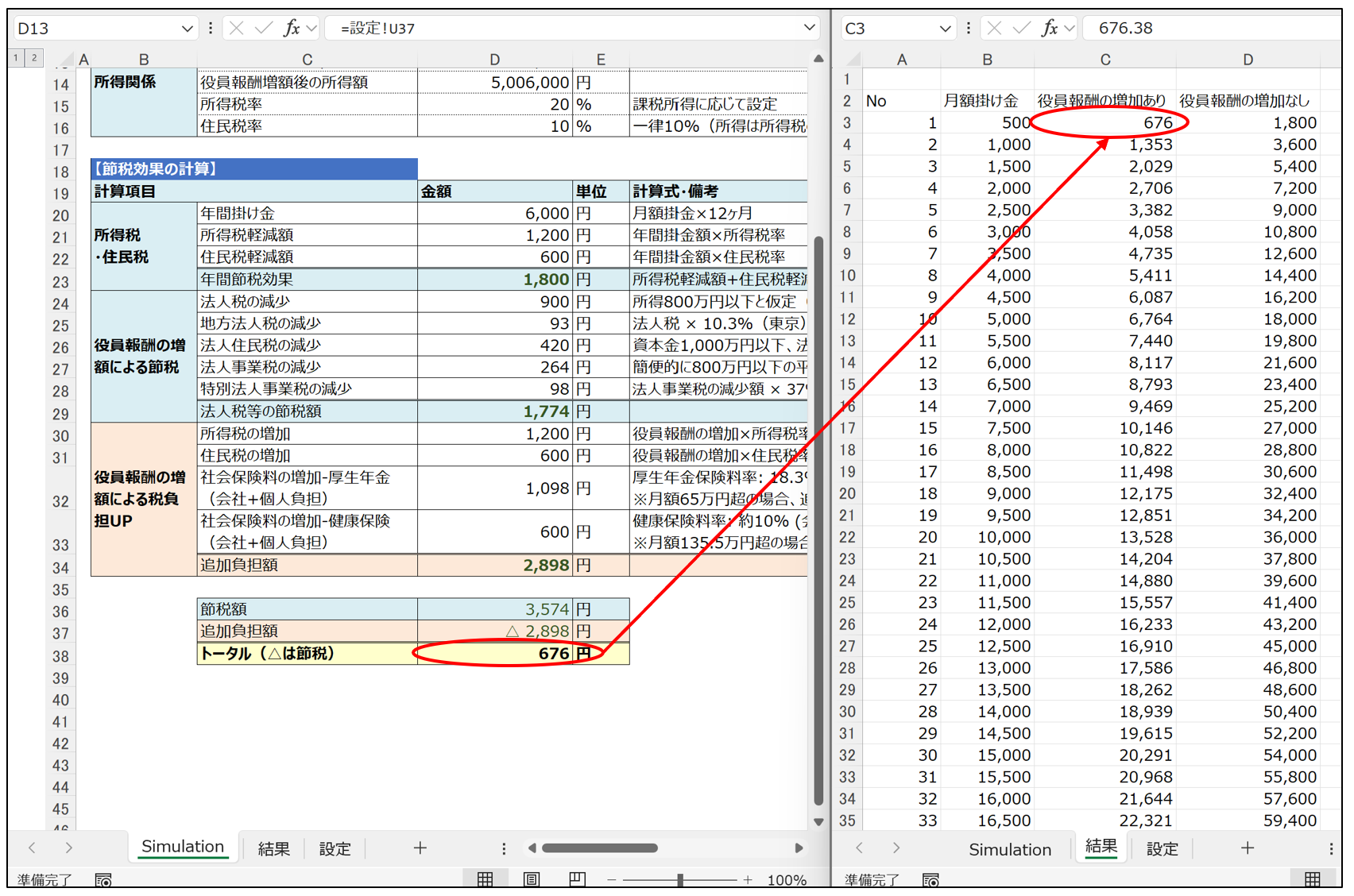Click the zoom out minus icon

click(611, 880)
